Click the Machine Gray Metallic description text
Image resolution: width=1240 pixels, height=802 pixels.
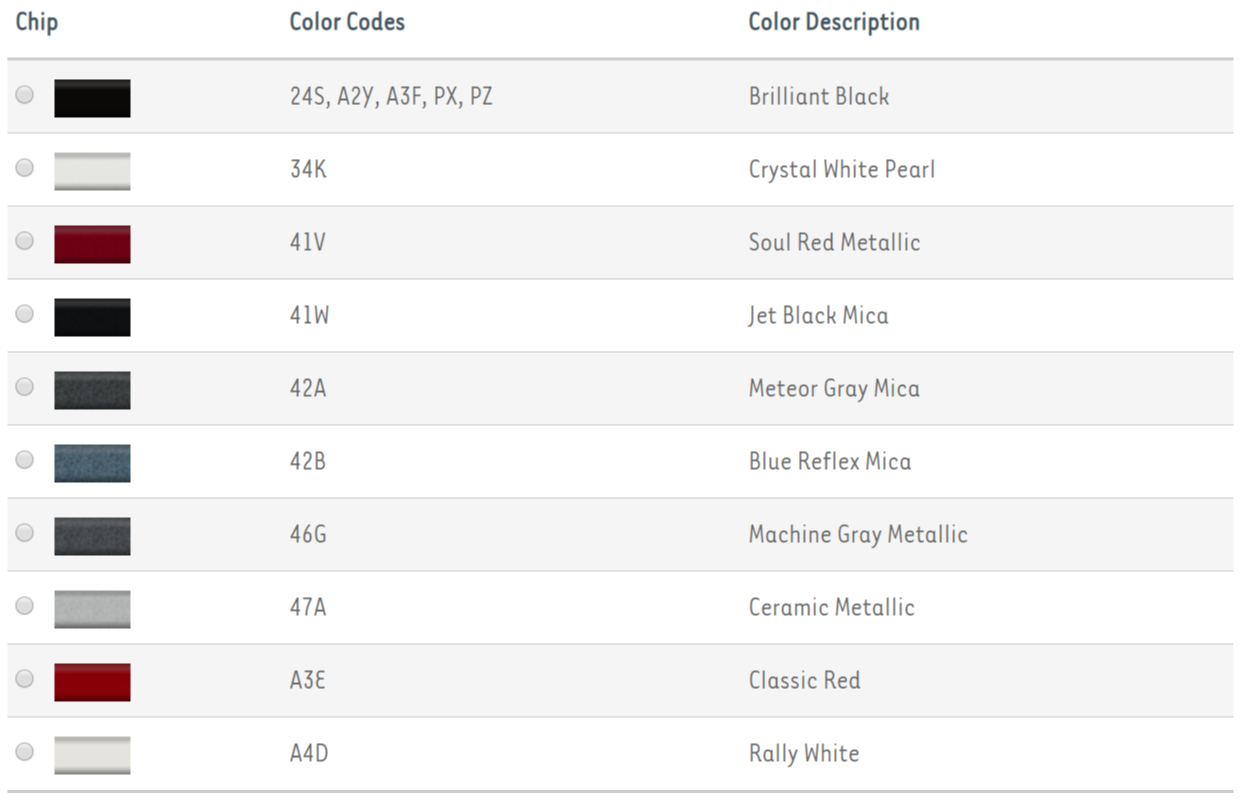(x=858, y=534)
